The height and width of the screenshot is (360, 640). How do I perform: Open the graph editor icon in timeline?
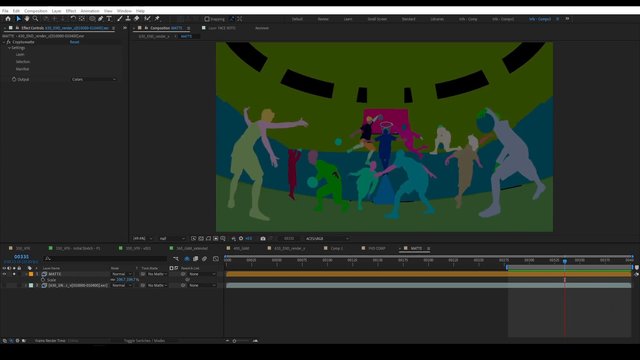click(x=216, y=258)
